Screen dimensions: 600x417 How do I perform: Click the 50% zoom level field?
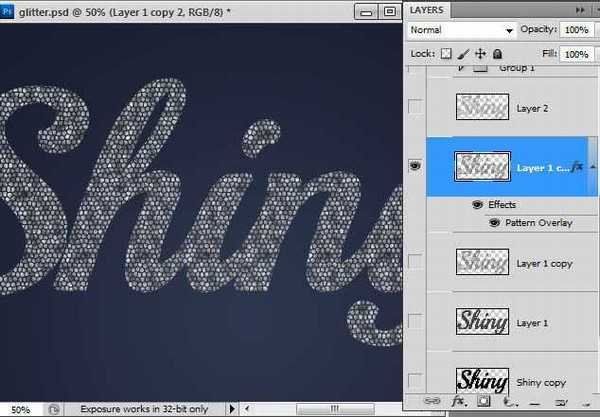[x=21, y=410]
